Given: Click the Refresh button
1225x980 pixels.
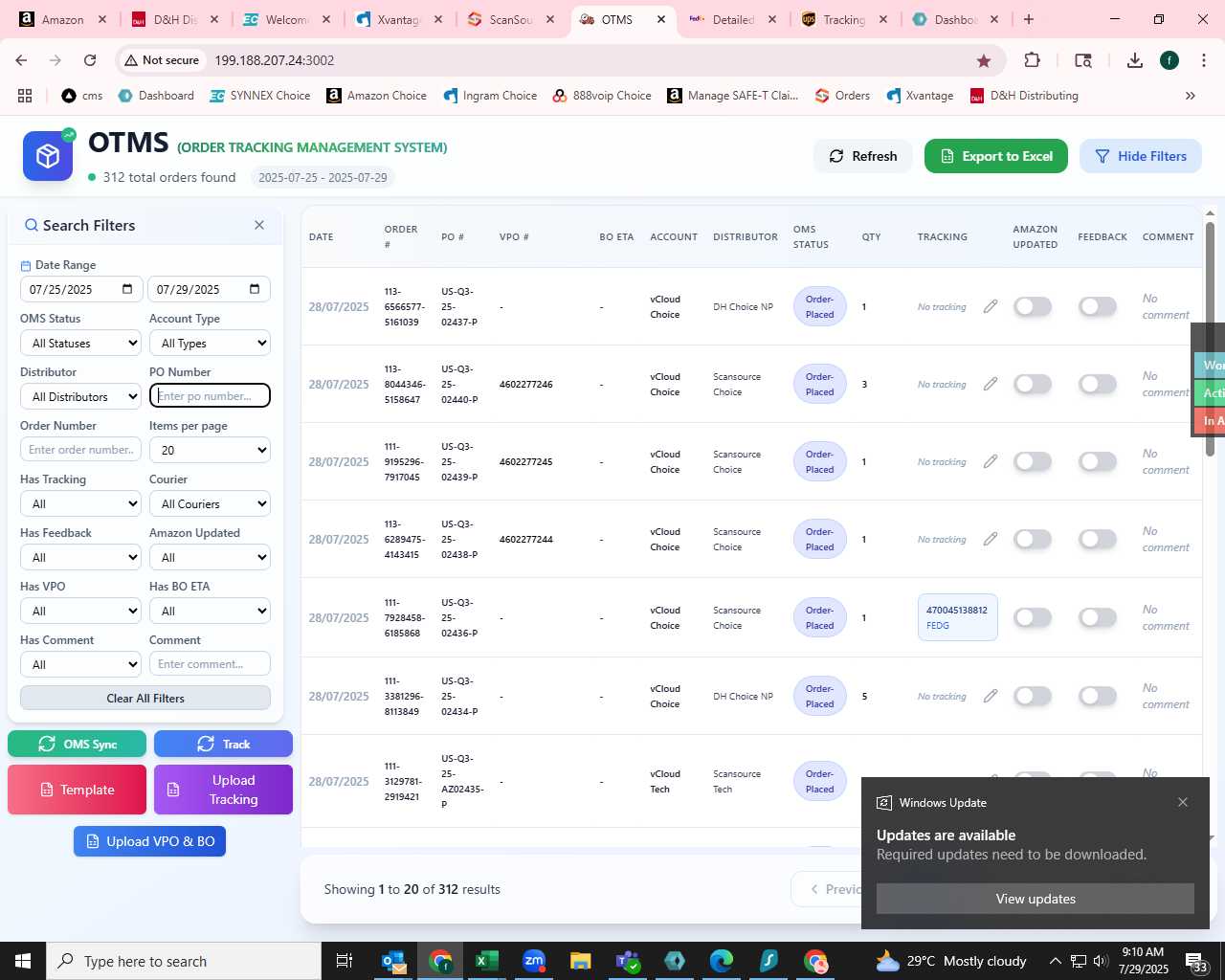Looking at the screenshot, I should [863, 156].
